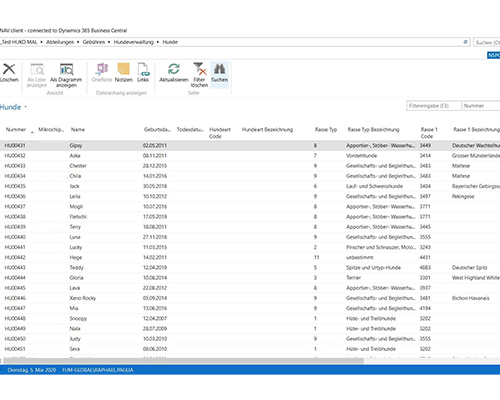Click the cell Terrier
500x400 pixels.
[x=353, y=278]
